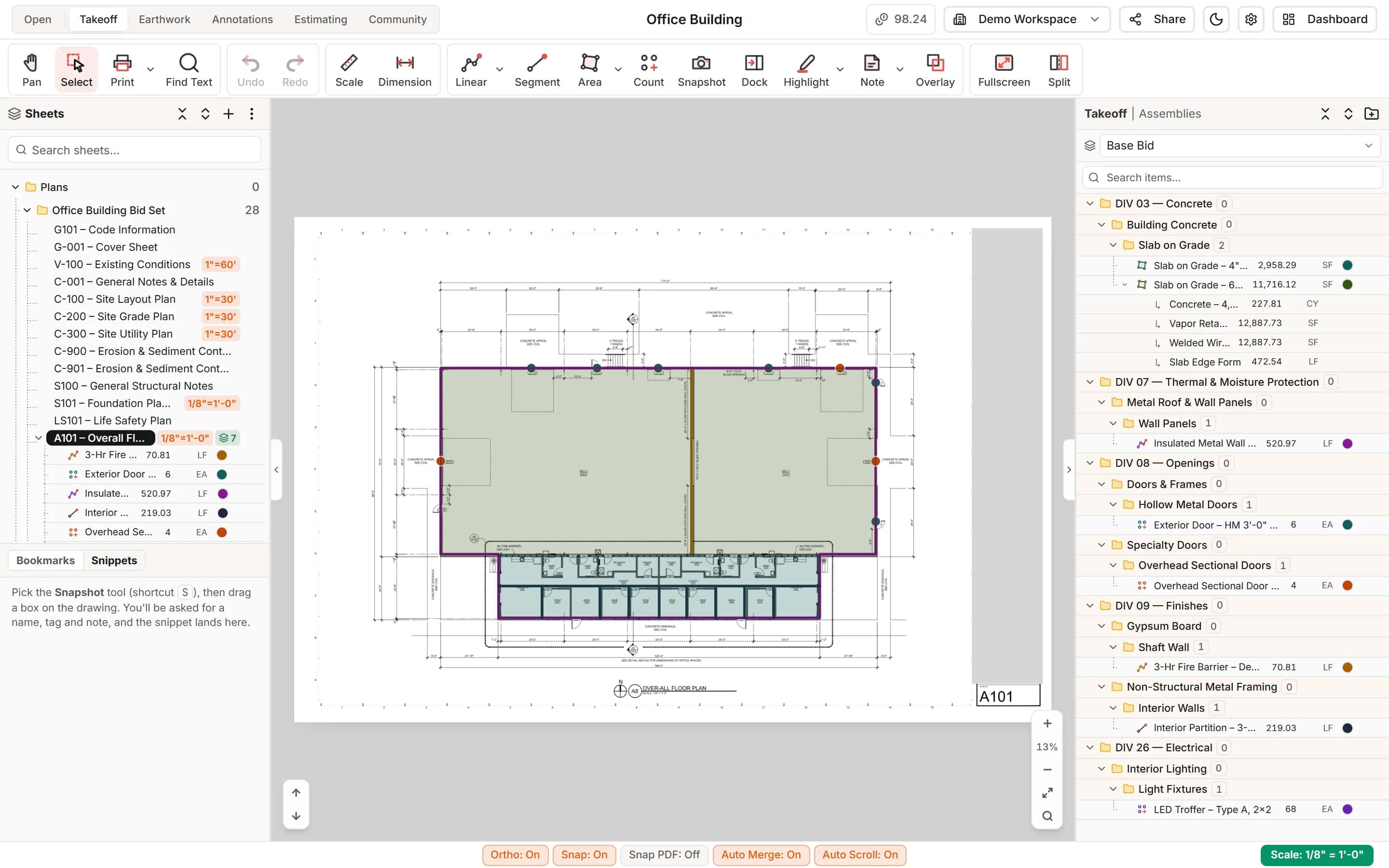
Task: Split the drawing view
Action: click(1059, 70)
